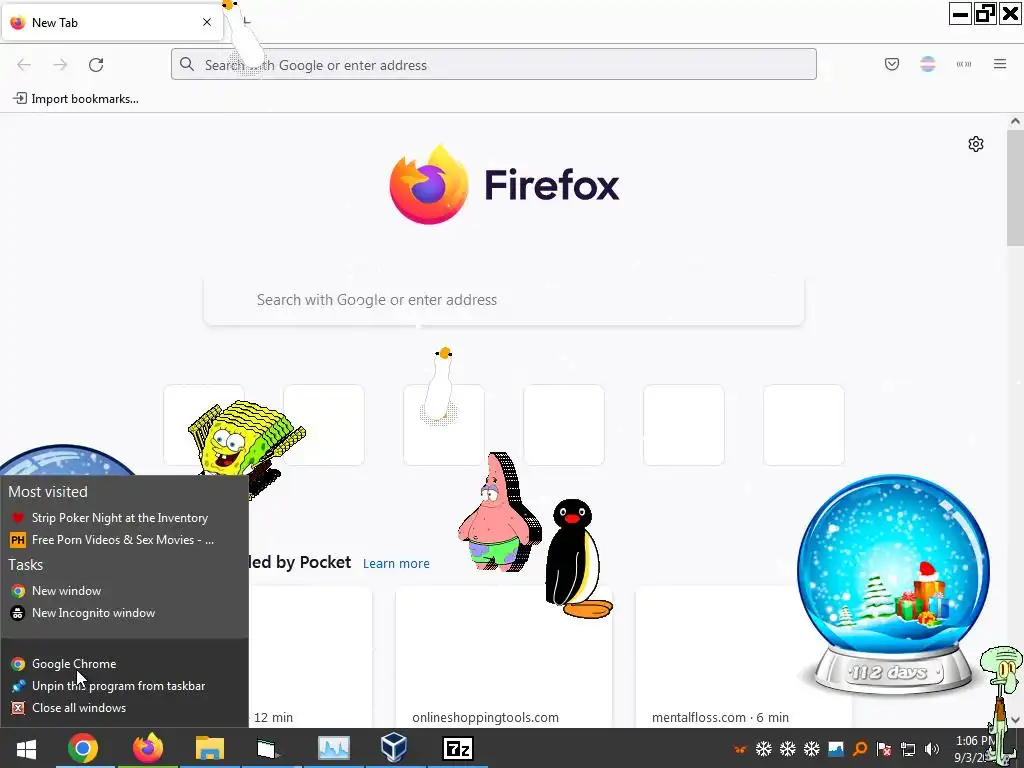Open the Action Center flag tray icon
The image size is (1024, 768).
pyautogui.click(x=884, y=749)
